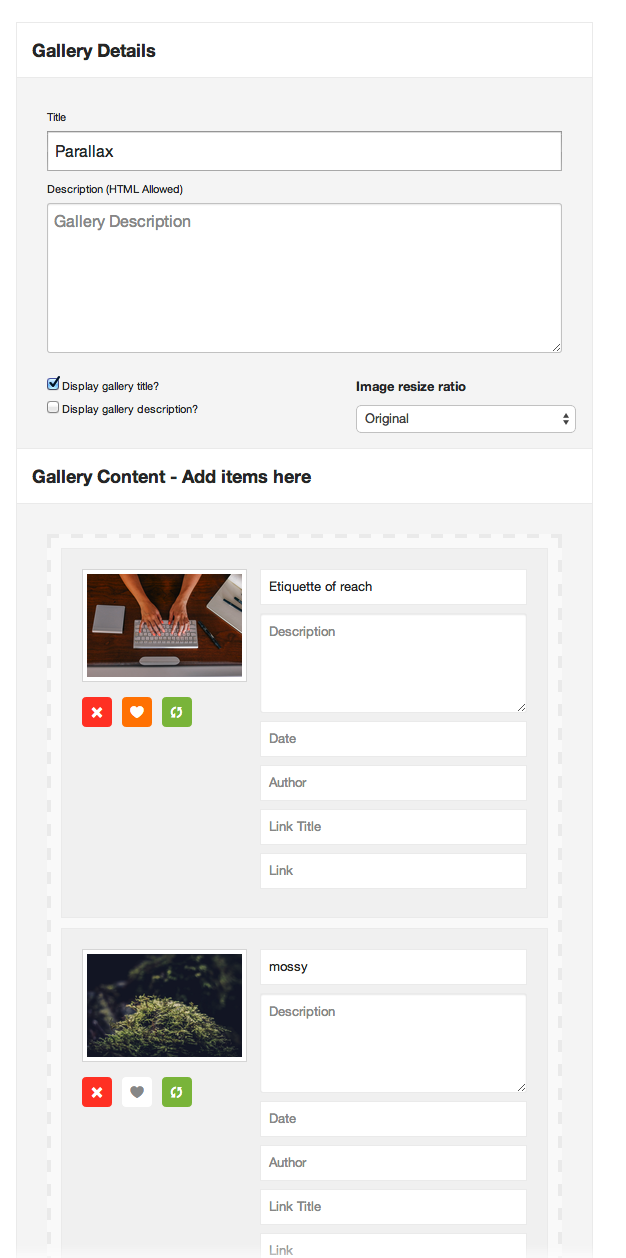This screenshot has height=1258, width=626.
Task: Toggle the orange heart on the keyboard image item
Action: (x=137, y=712)
